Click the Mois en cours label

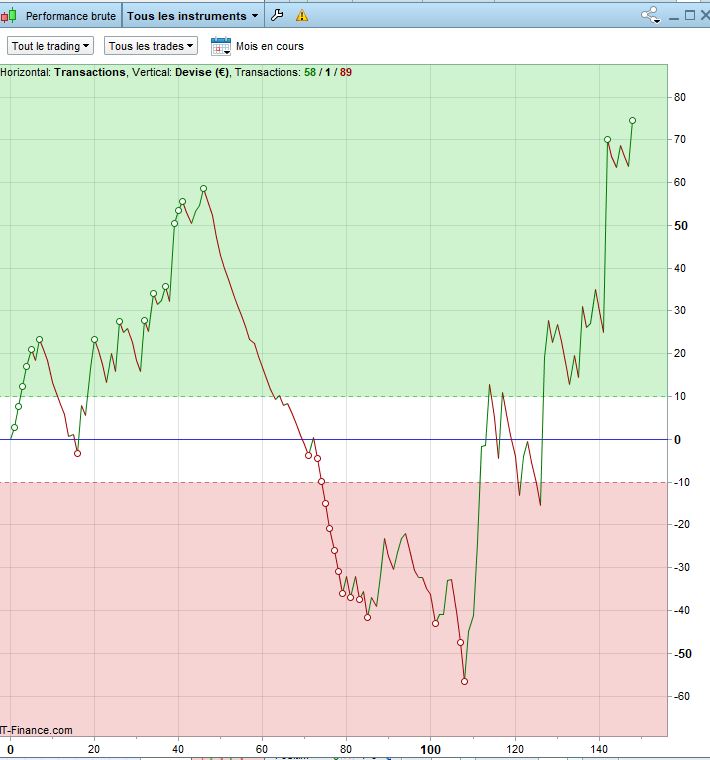pyautogui.click(x=270, y=46)
